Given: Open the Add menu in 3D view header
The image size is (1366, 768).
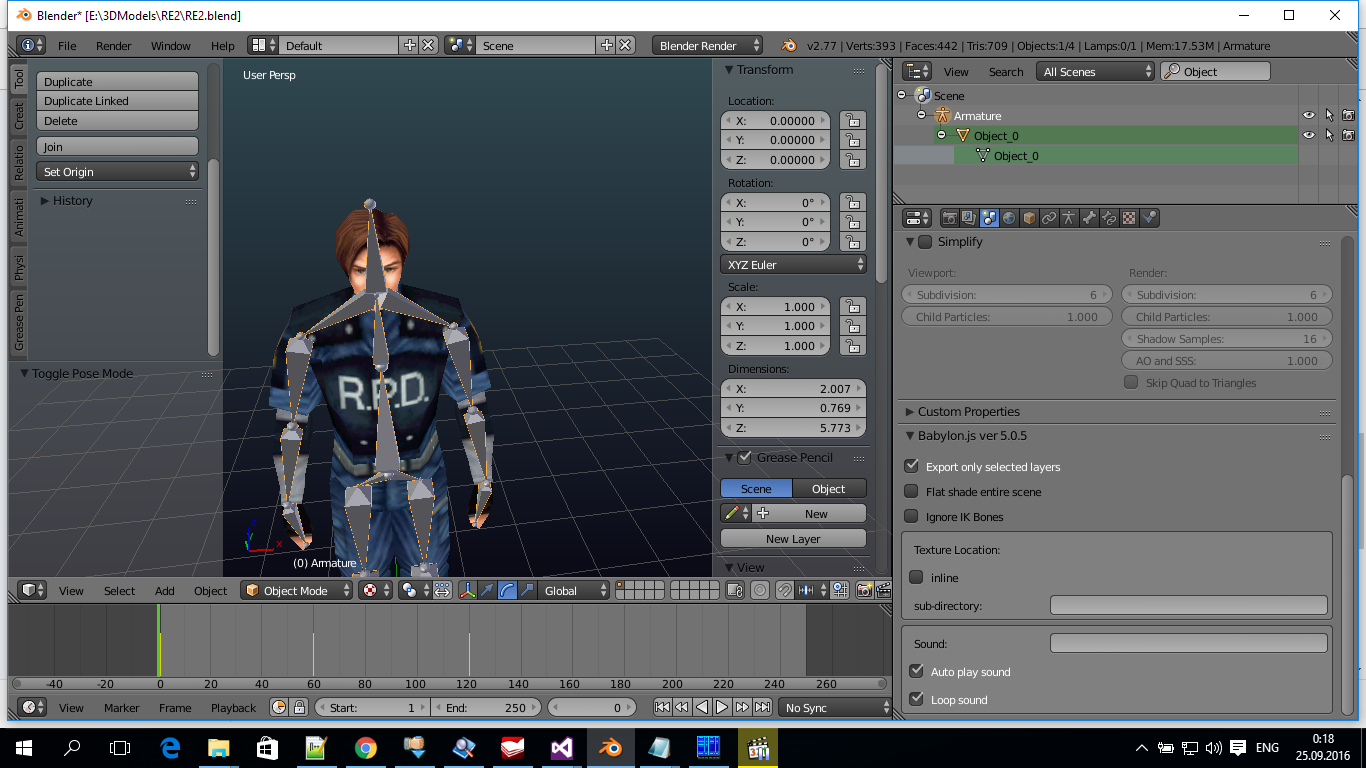Looking at the screenshot, I should click(165, 591).
